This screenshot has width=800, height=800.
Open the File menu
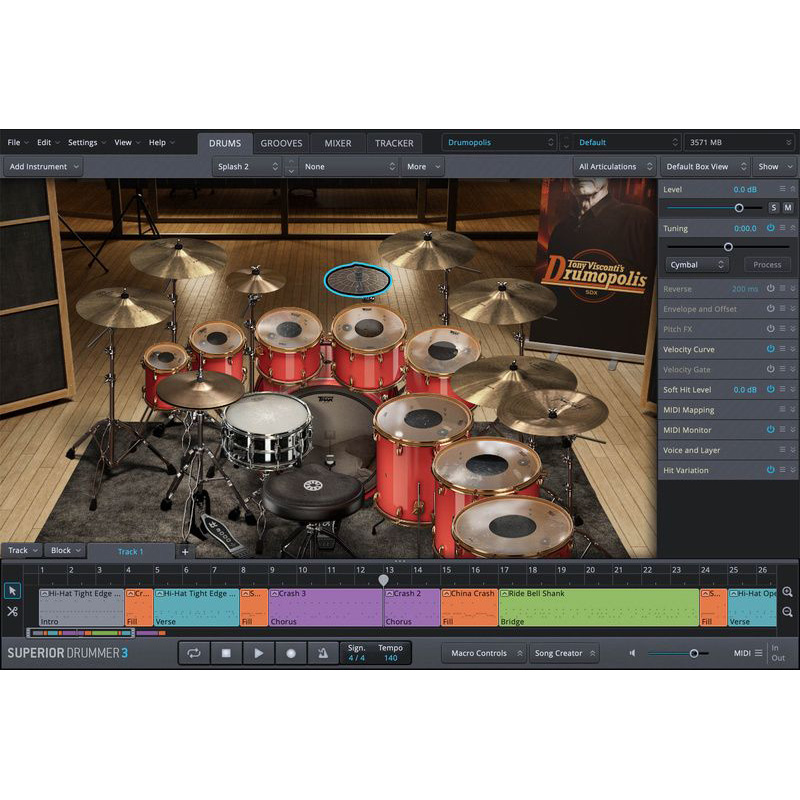point(17,142)
